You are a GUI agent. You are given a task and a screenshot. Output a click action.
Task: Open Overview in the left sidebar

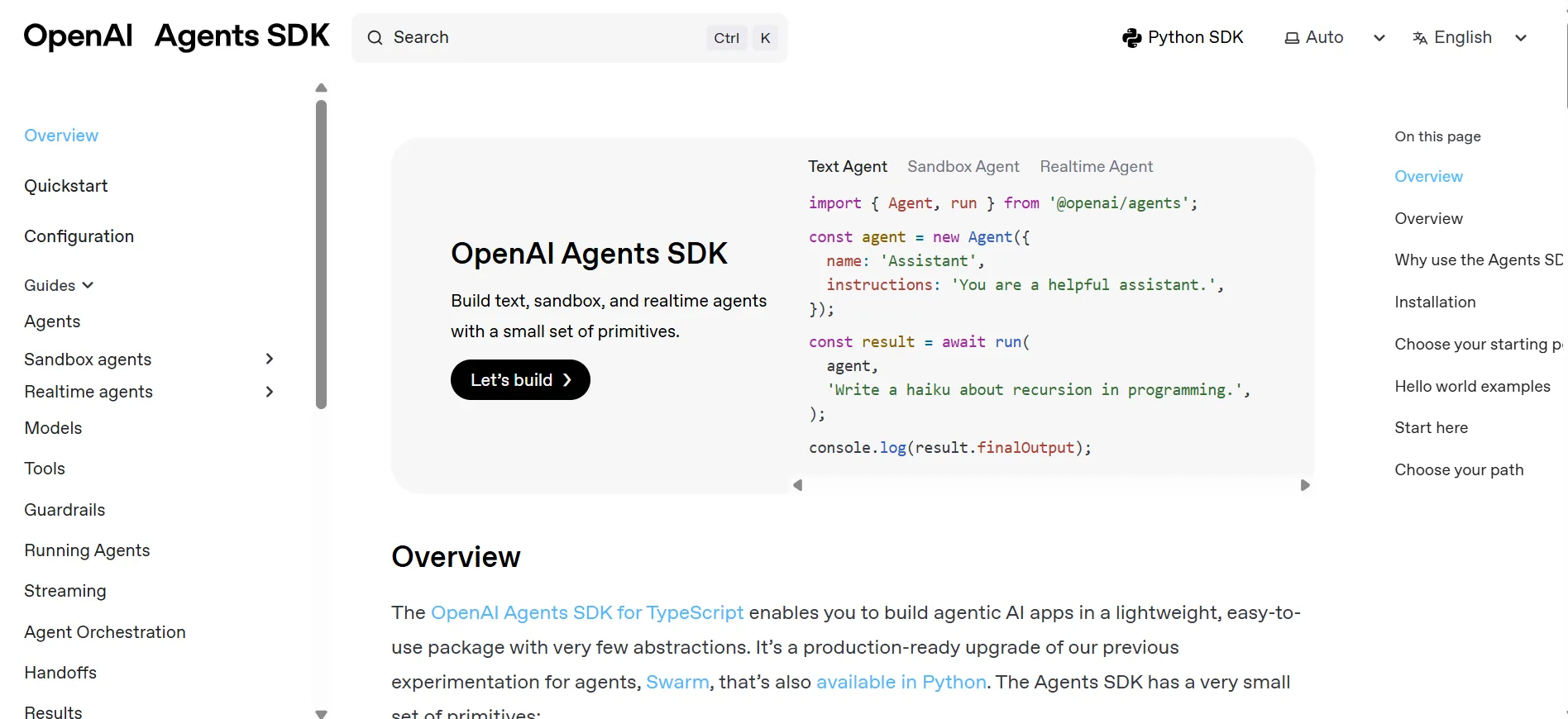click(61, 136)
